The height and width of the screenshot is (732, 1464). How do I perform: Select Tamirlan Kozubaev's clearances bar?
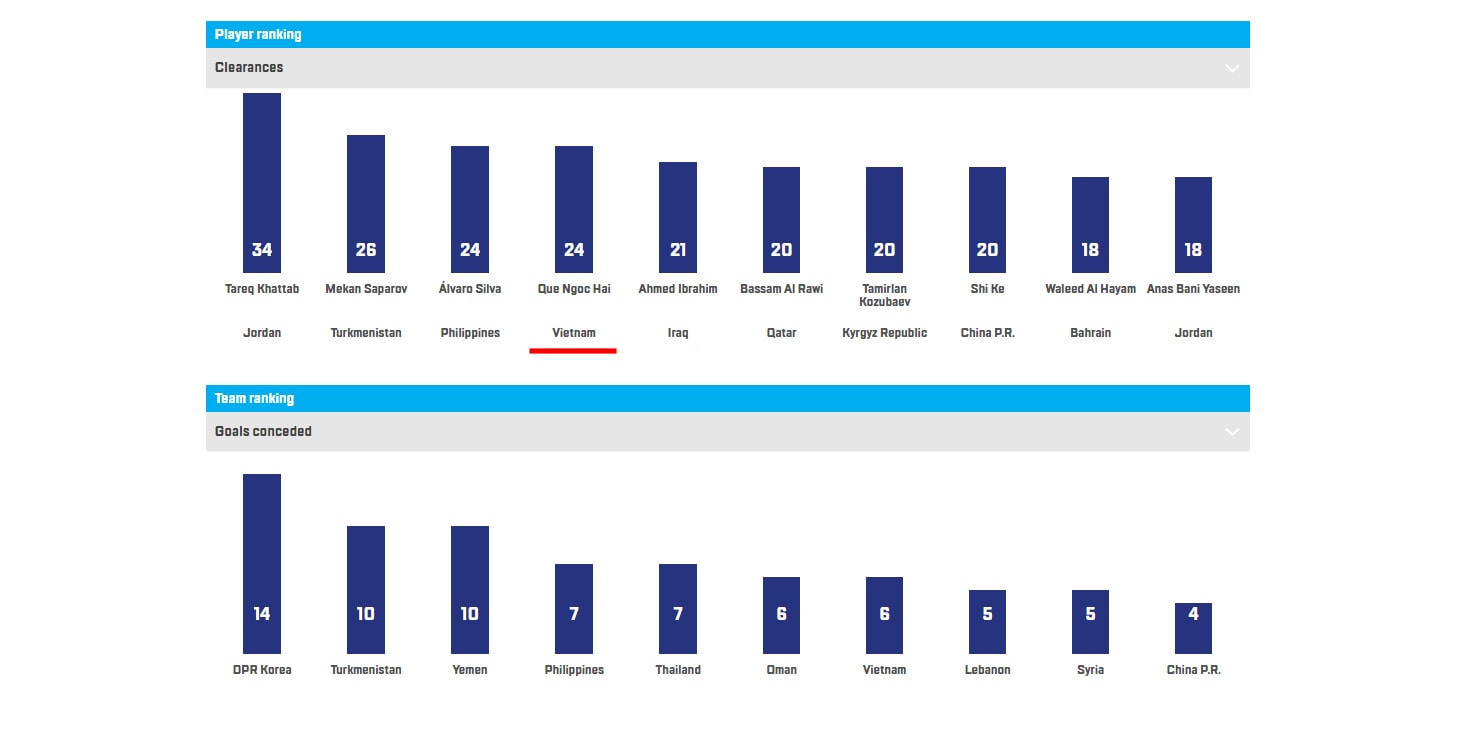pyautogui.click(x=884, y=220)
